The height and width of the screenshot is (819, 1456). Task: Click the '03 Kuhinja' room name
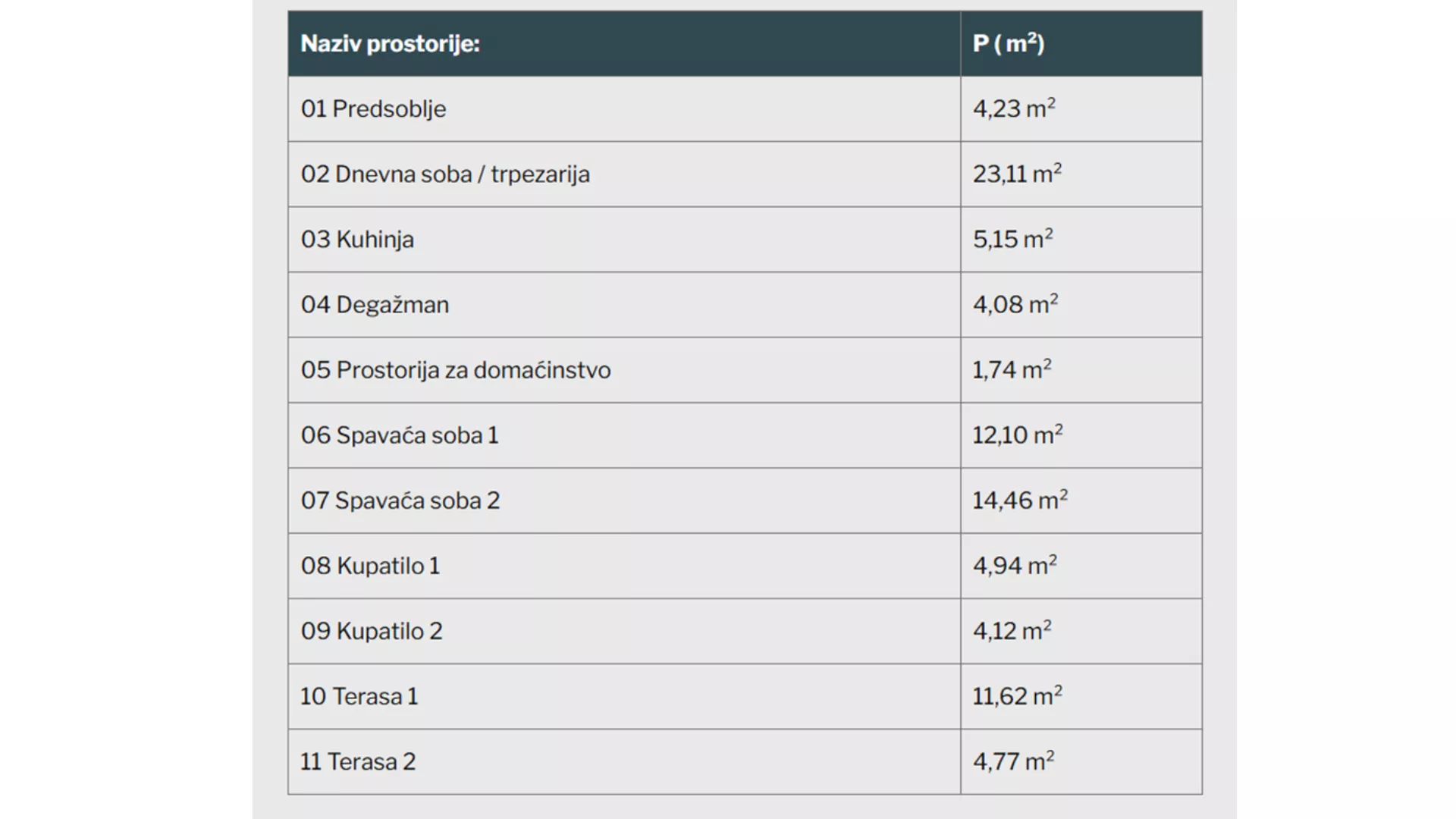357,240
